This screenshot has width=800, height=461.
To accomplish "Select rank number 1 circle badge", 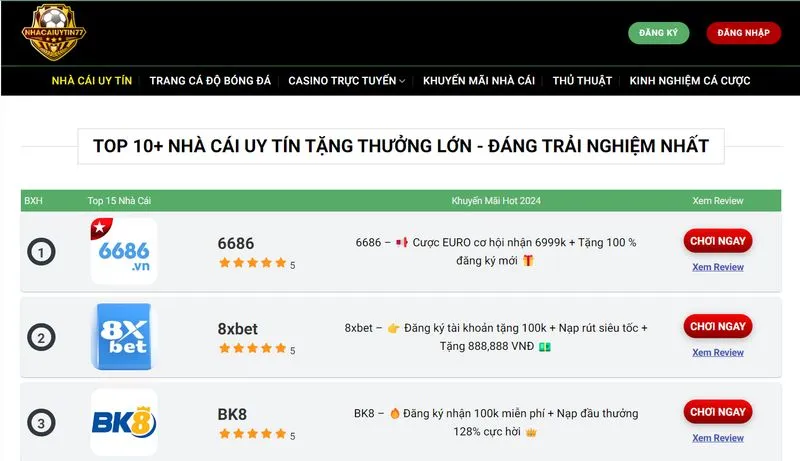I will pos(41,251).
